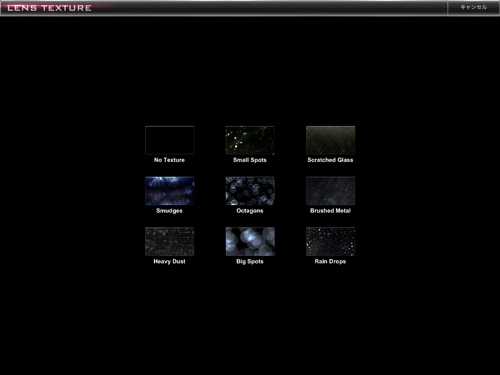
Task: Pick the Scratched Glass texture thumbnail
Action: (x=330, y=140)
